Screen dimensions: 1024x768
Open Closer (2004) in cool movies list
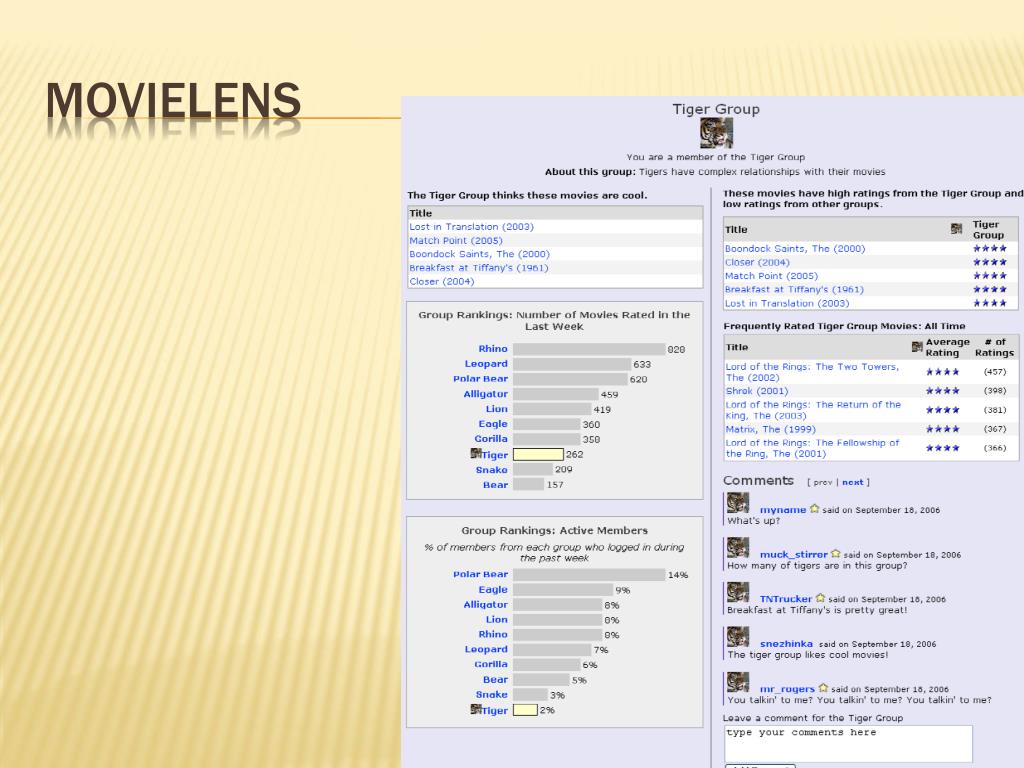pyautogui.click(x=441, y=281)
